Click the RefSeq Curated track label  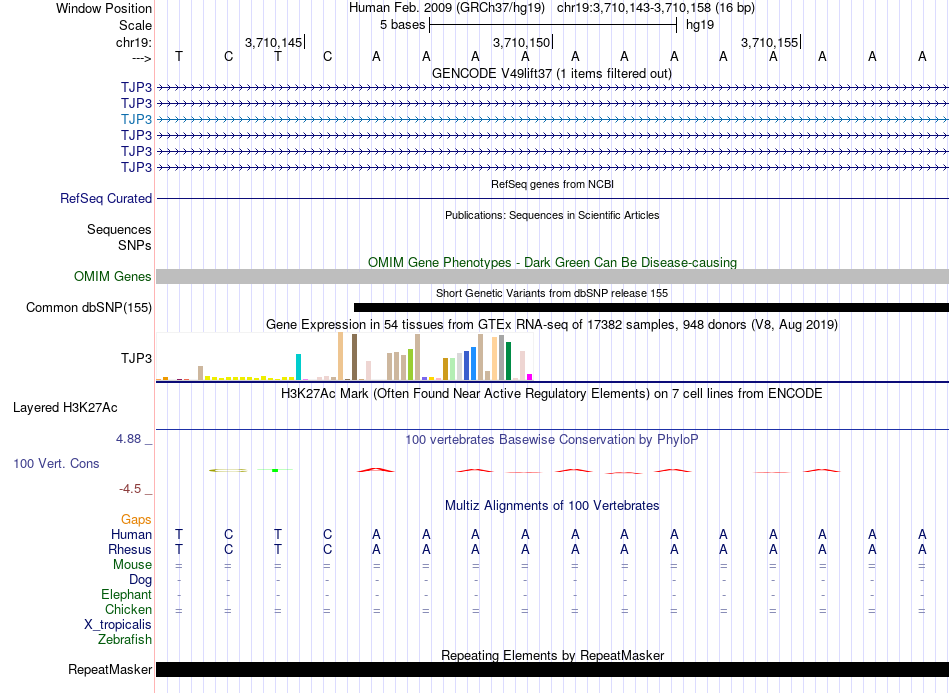[106, 198]
